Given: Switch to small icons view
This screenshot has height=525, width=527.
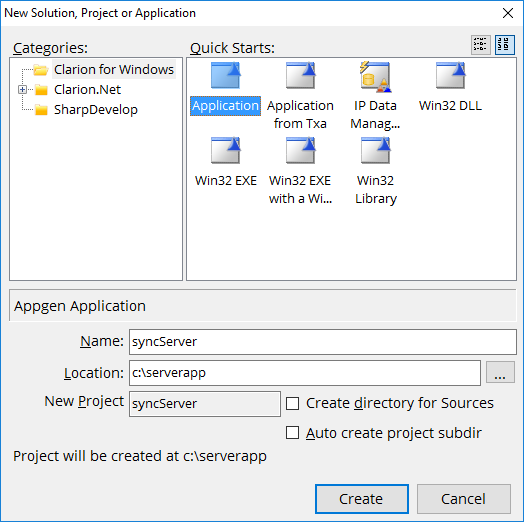Looking at the screenshot, I should [x=480, y=45].
